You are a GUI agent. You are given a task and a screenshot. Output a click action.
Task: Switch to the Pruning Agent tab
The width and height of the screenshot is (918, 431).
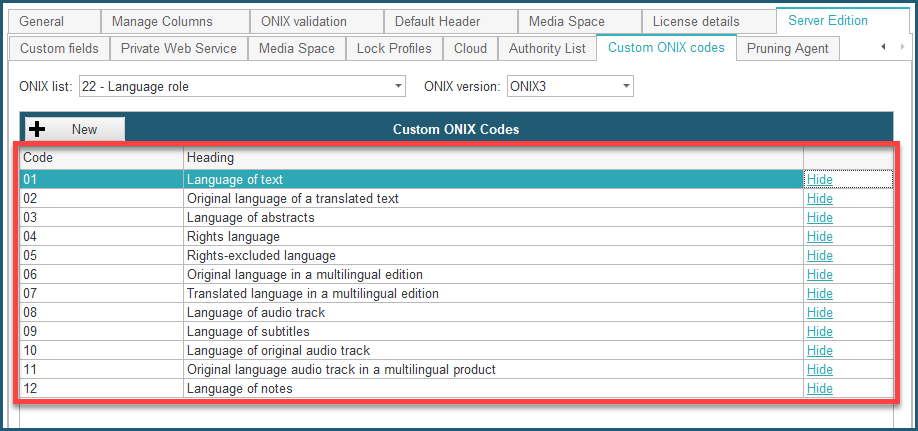pos(785,48)
